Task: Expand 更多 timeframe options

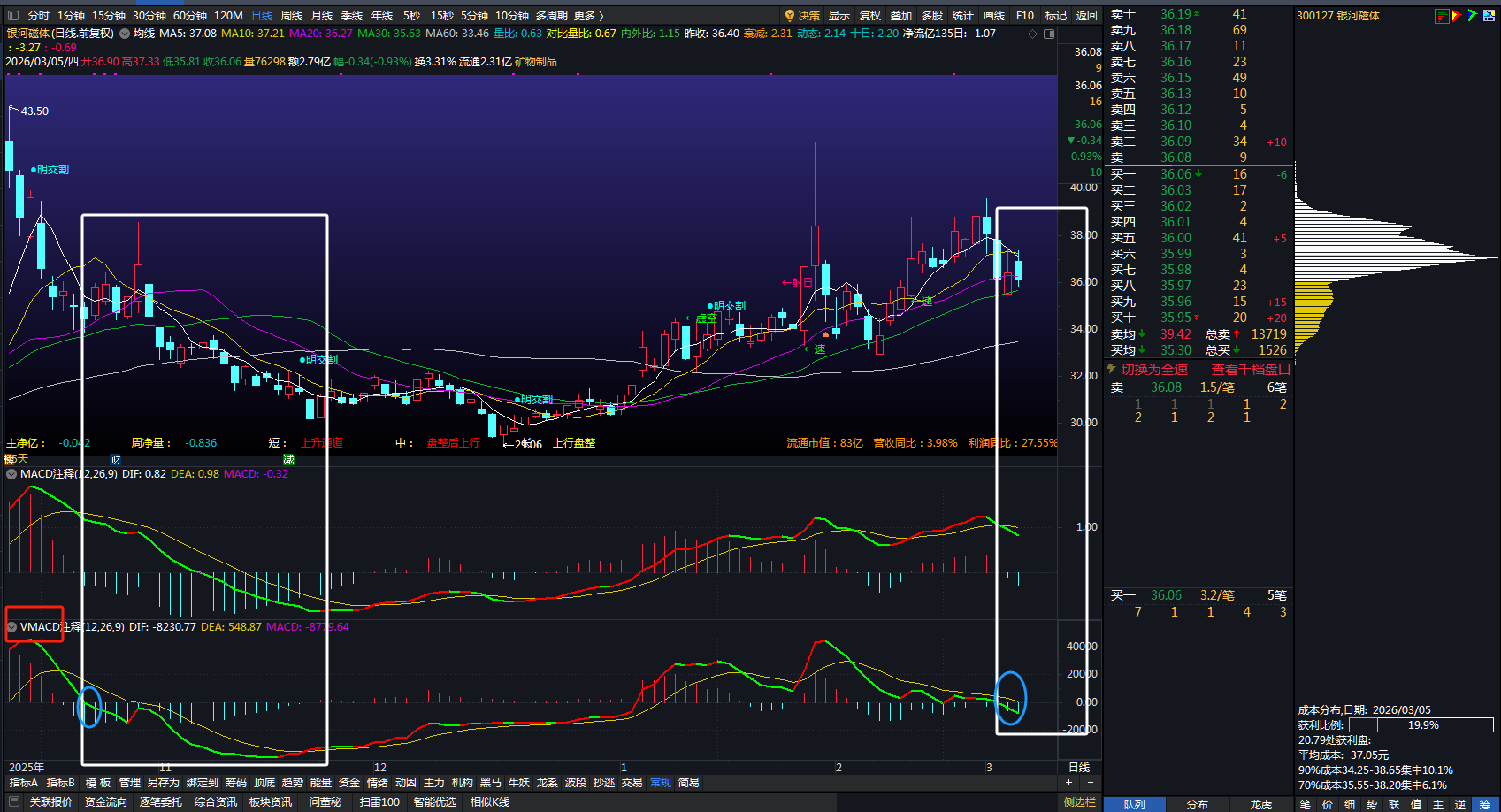Action: click(589, 15)
